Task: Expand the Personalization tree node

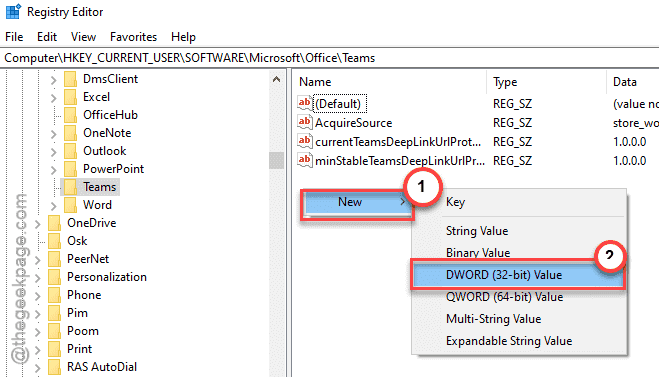Action: 37,278
